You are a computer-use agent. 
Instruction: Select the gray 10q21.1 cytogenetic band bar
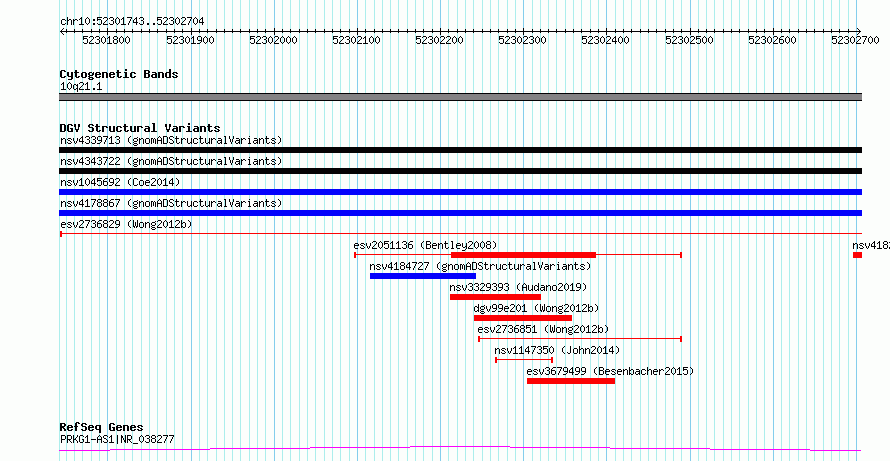click(x=460, y=97)
